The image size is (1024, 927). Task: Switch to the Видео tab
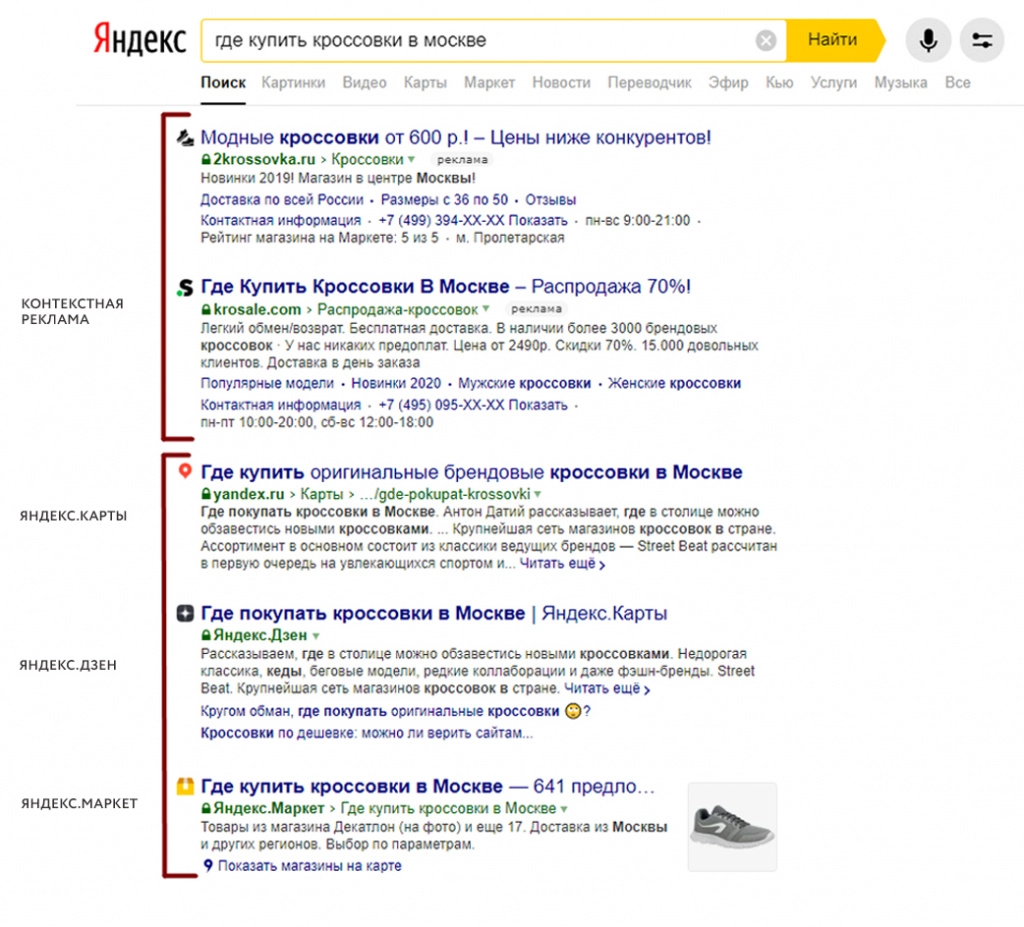(364, 83)
